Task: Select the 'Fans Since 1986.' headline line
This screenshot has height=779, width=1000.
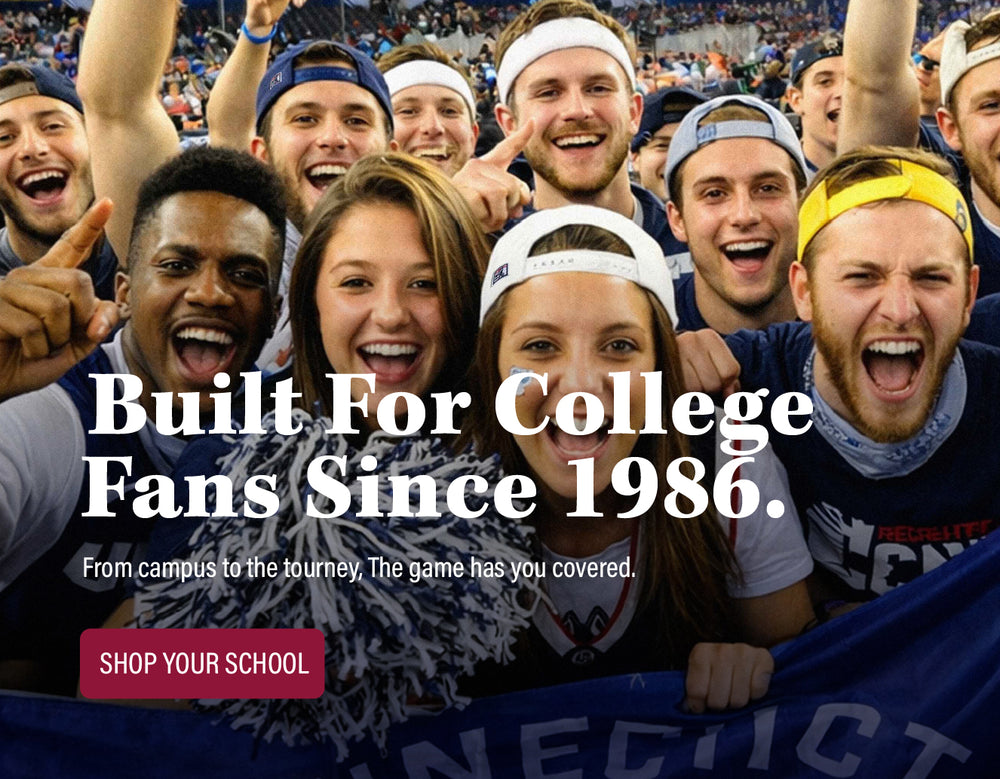Action: click(434, 487)
